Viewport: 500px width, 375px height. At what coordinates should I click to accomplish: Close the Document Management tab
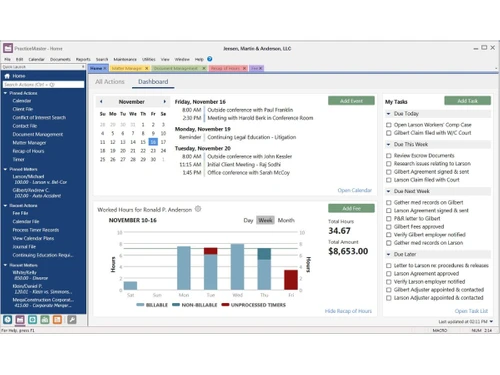tap(204, 68)
